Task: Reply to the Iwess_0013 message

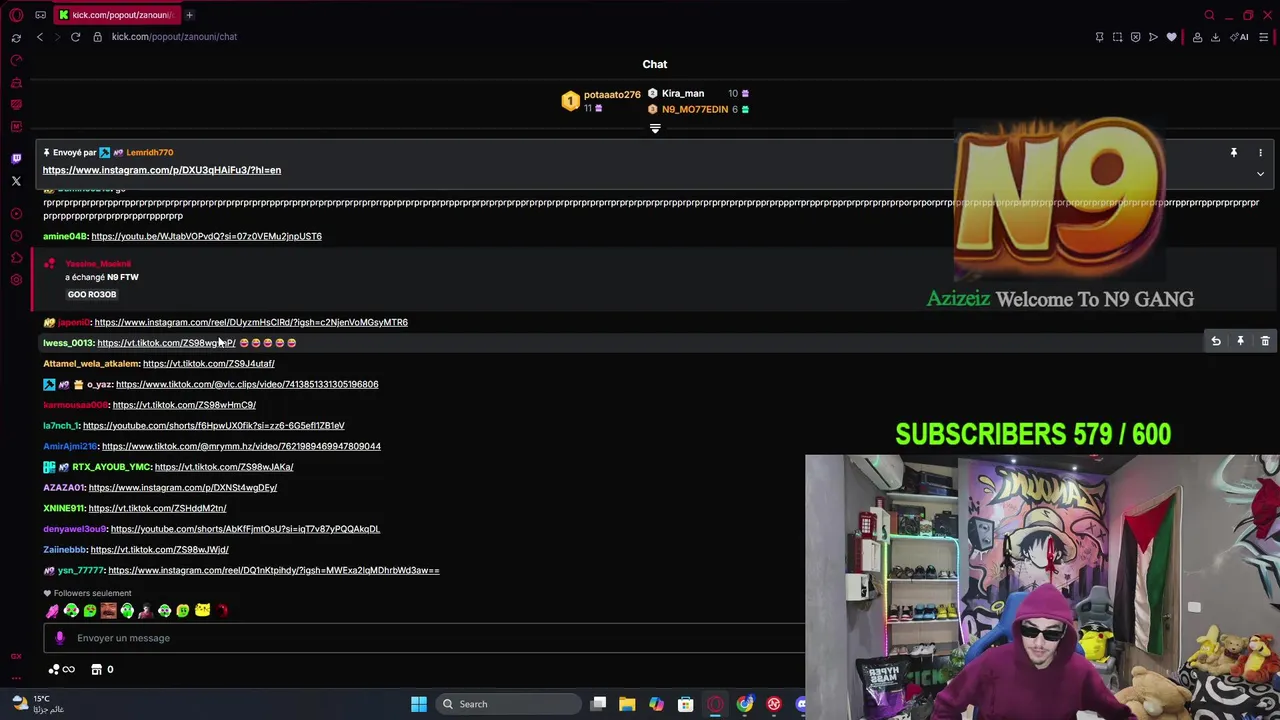Action: pyautogui.click(x=1216, y=342)
